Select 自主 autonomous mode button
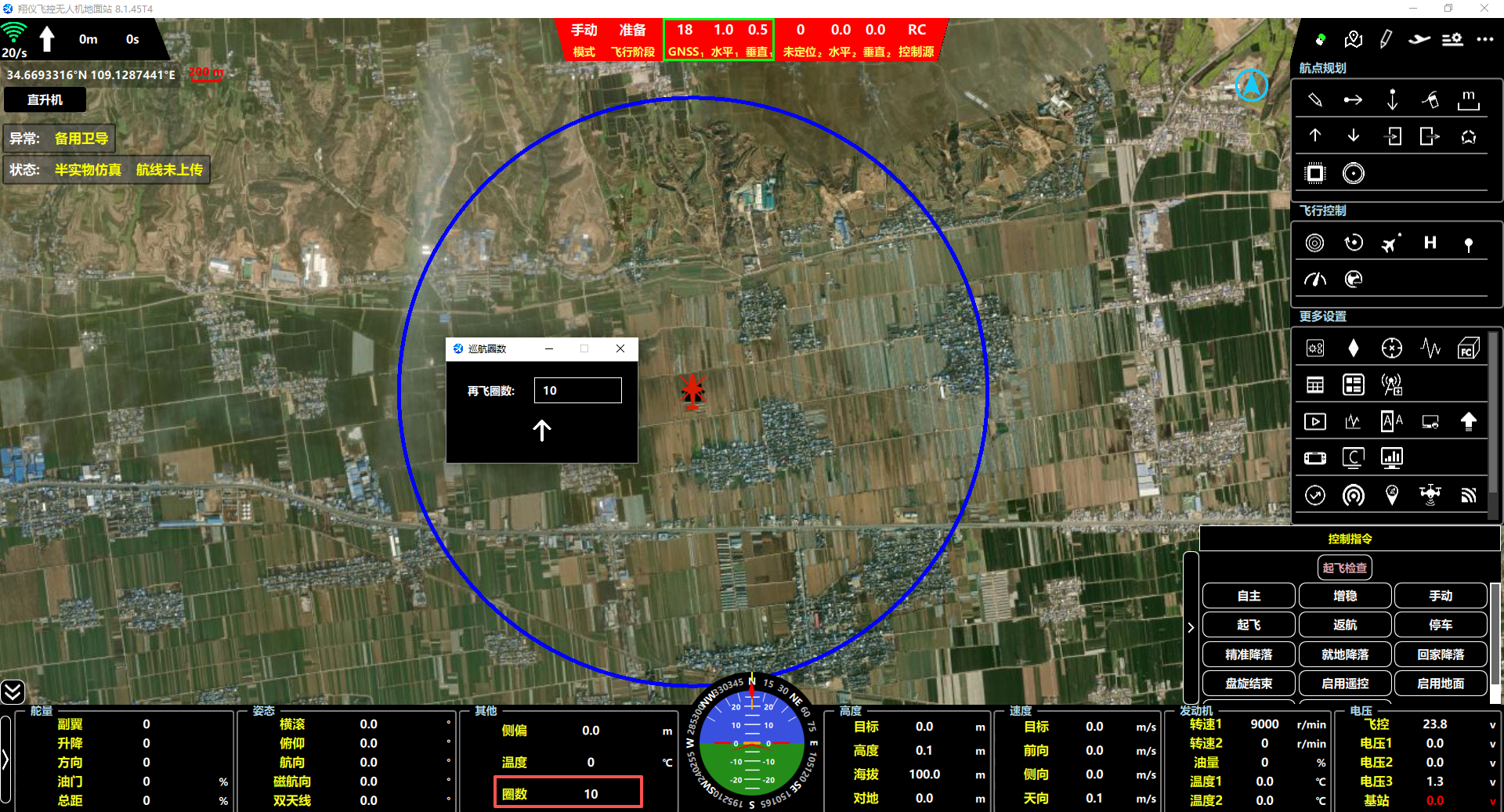1504x812 pixels. click(x=1249, y=596)
